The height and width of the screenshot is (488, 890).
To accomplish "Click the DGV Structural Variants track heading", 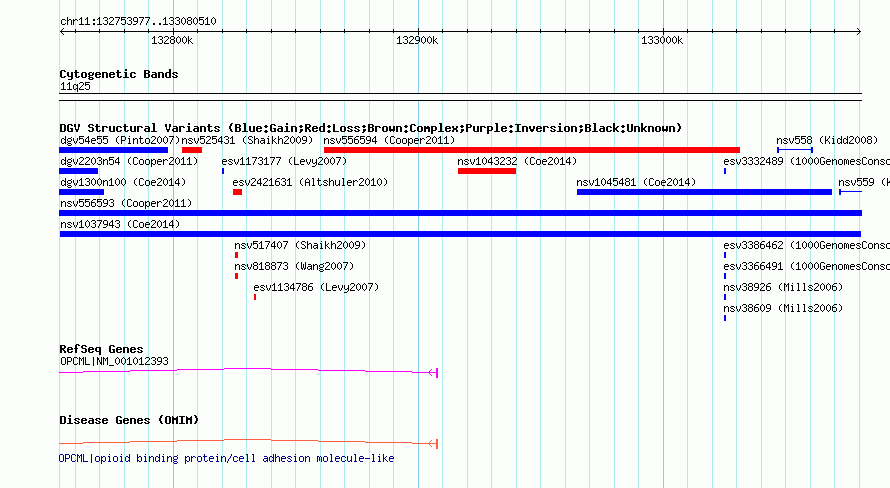I will coord(370,128).
